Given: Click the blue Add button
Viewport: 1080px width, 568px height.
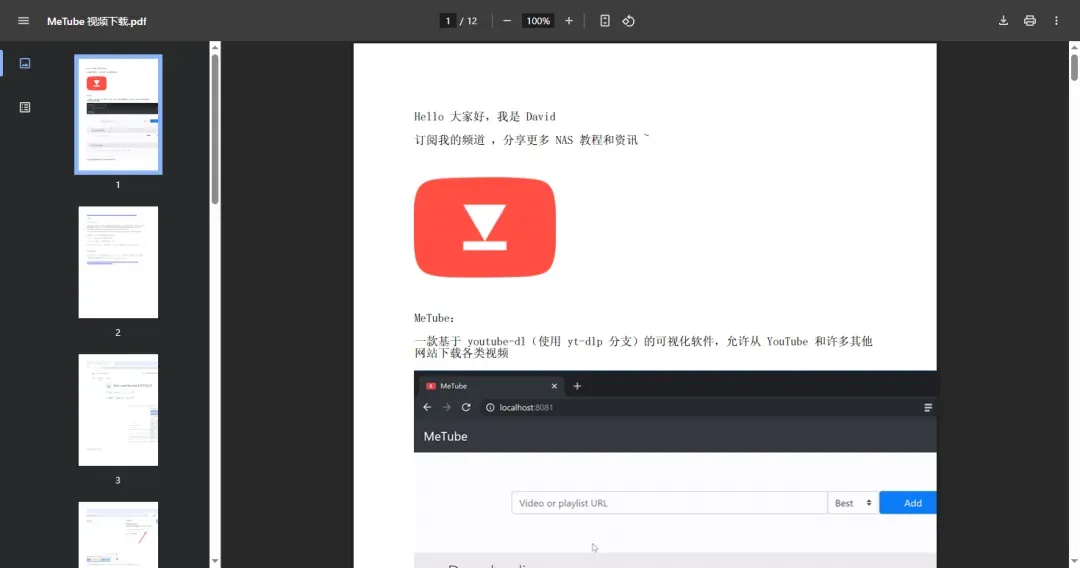Looking at the screenshot, I should point(908,503).
